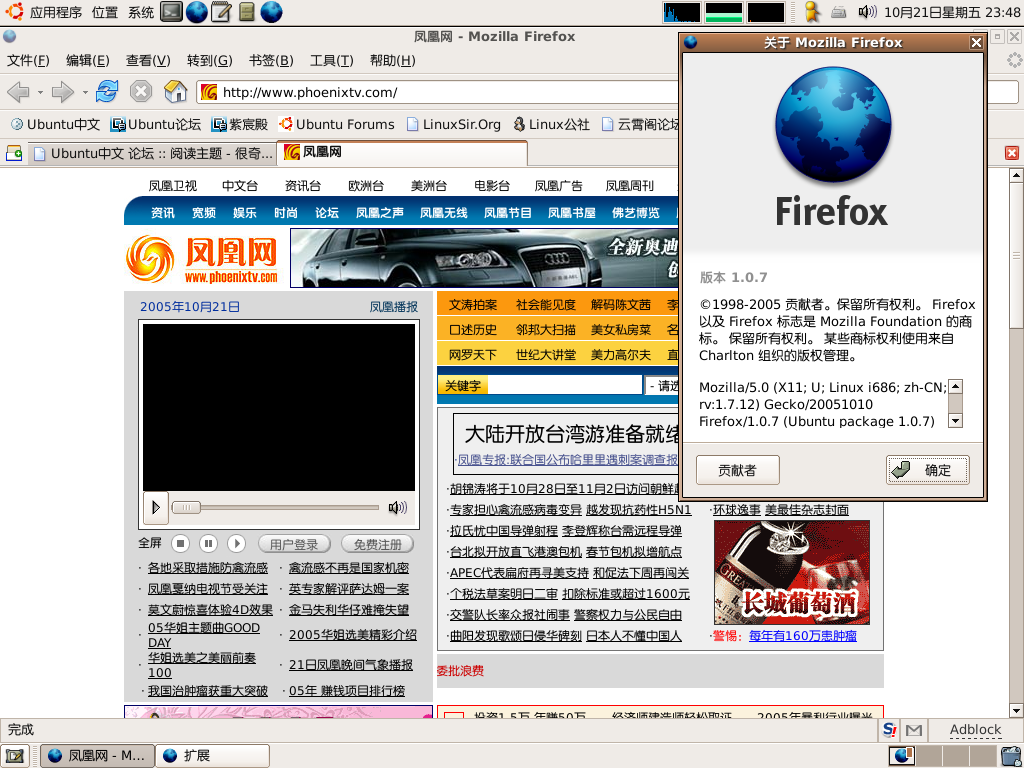Open the Ubuntu logo main menu

pyautogui.click(x=14, y=11)
